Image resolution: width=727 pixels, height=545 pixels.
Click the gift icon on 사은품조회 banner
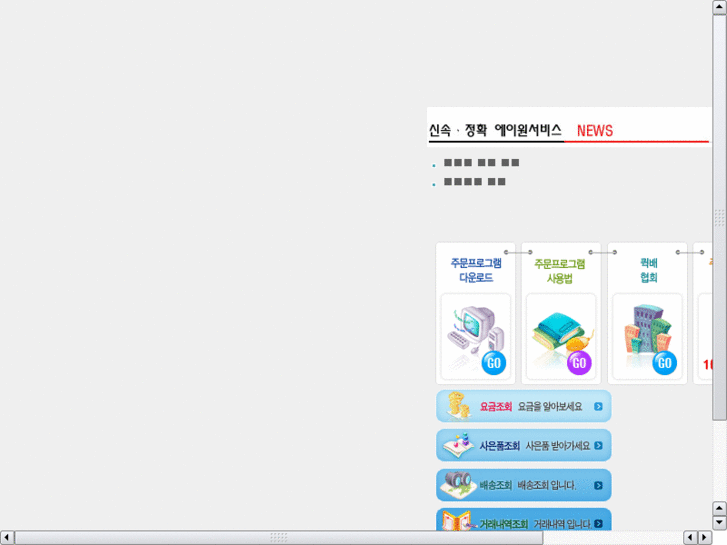458,445
